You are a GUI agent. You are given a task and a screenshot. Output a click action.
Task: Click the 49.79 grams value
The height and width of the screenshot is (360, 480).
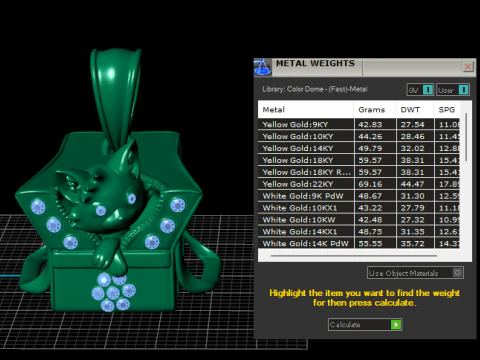coord(370,148)
